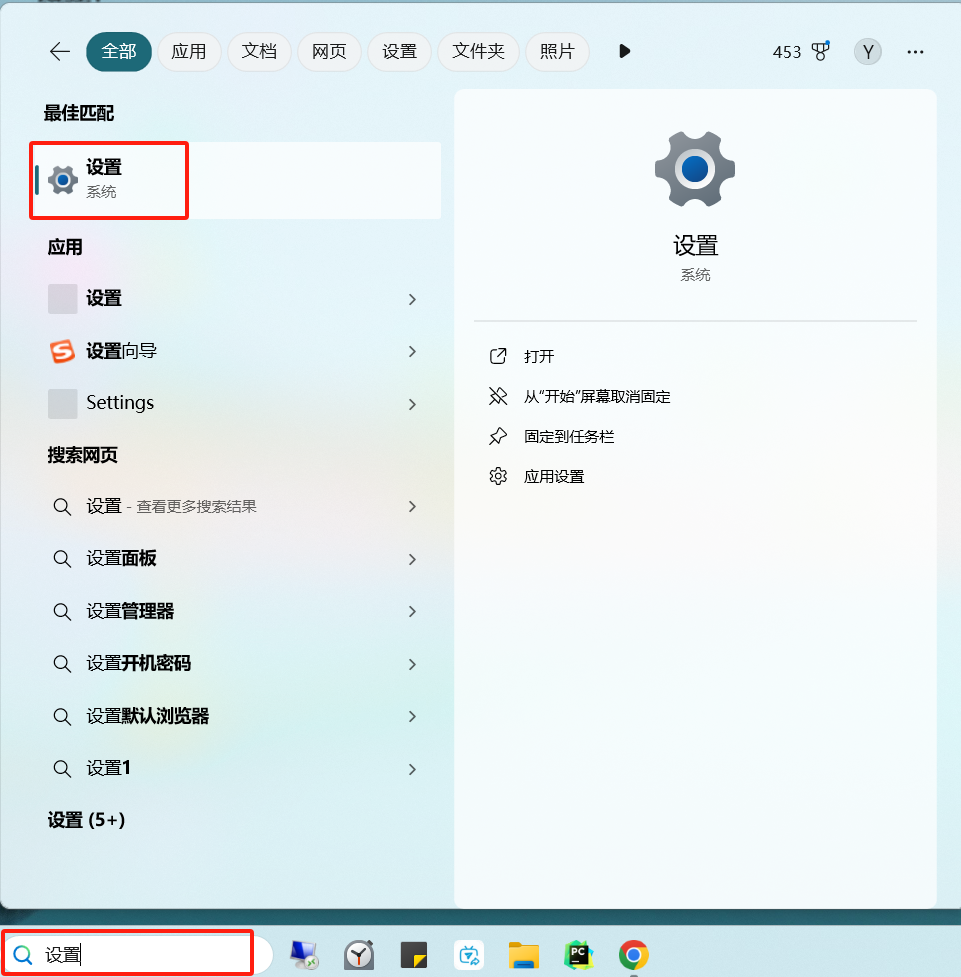Click the back arrow in search panel
Viewport: 961px width, 977px height.
point(60,52)
